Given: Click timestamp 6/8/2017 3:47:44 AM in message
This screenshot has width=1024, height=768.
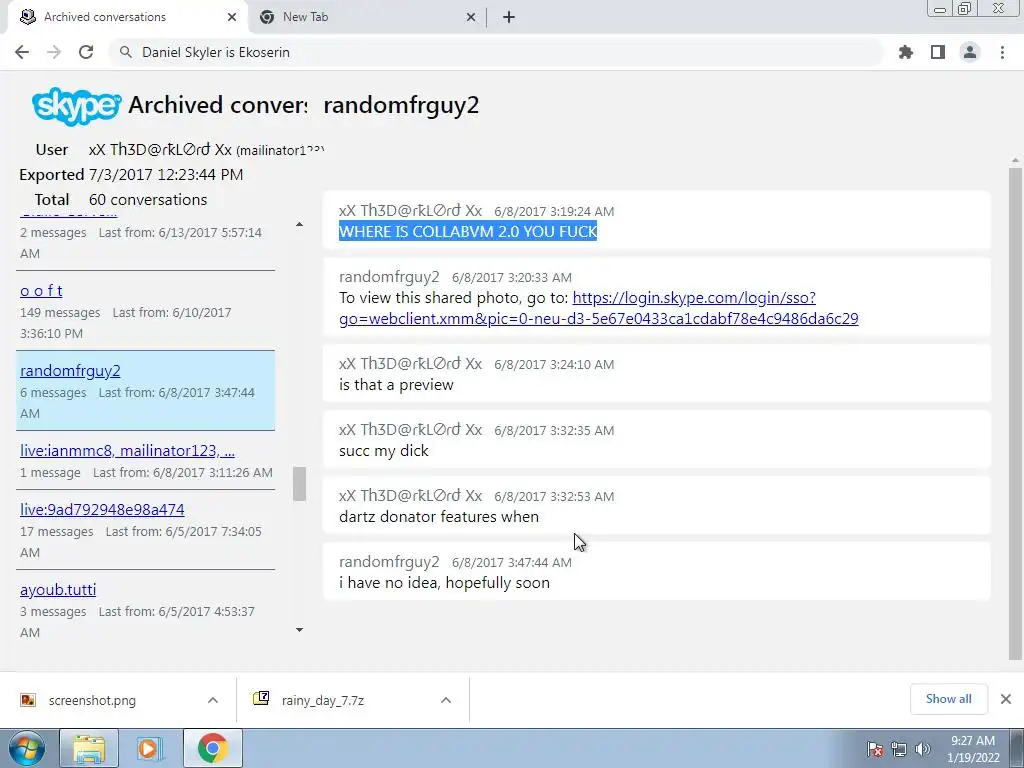Looking at the screenshot, I should (511, 562).
